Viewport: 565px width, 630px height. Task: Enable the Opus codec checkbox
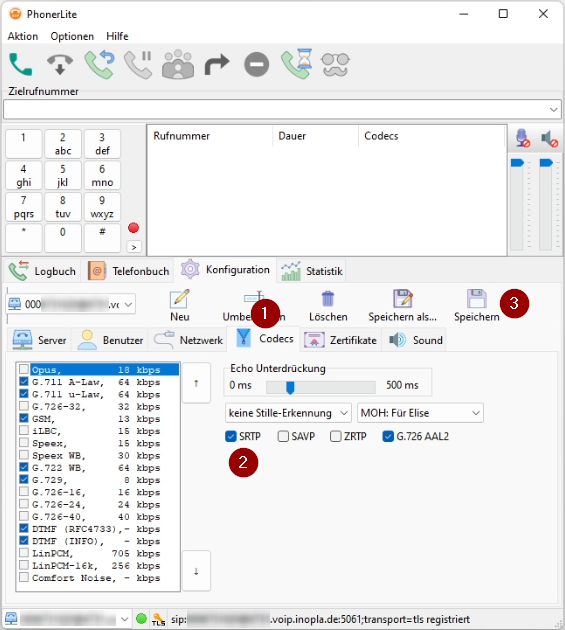pos(24,369)
